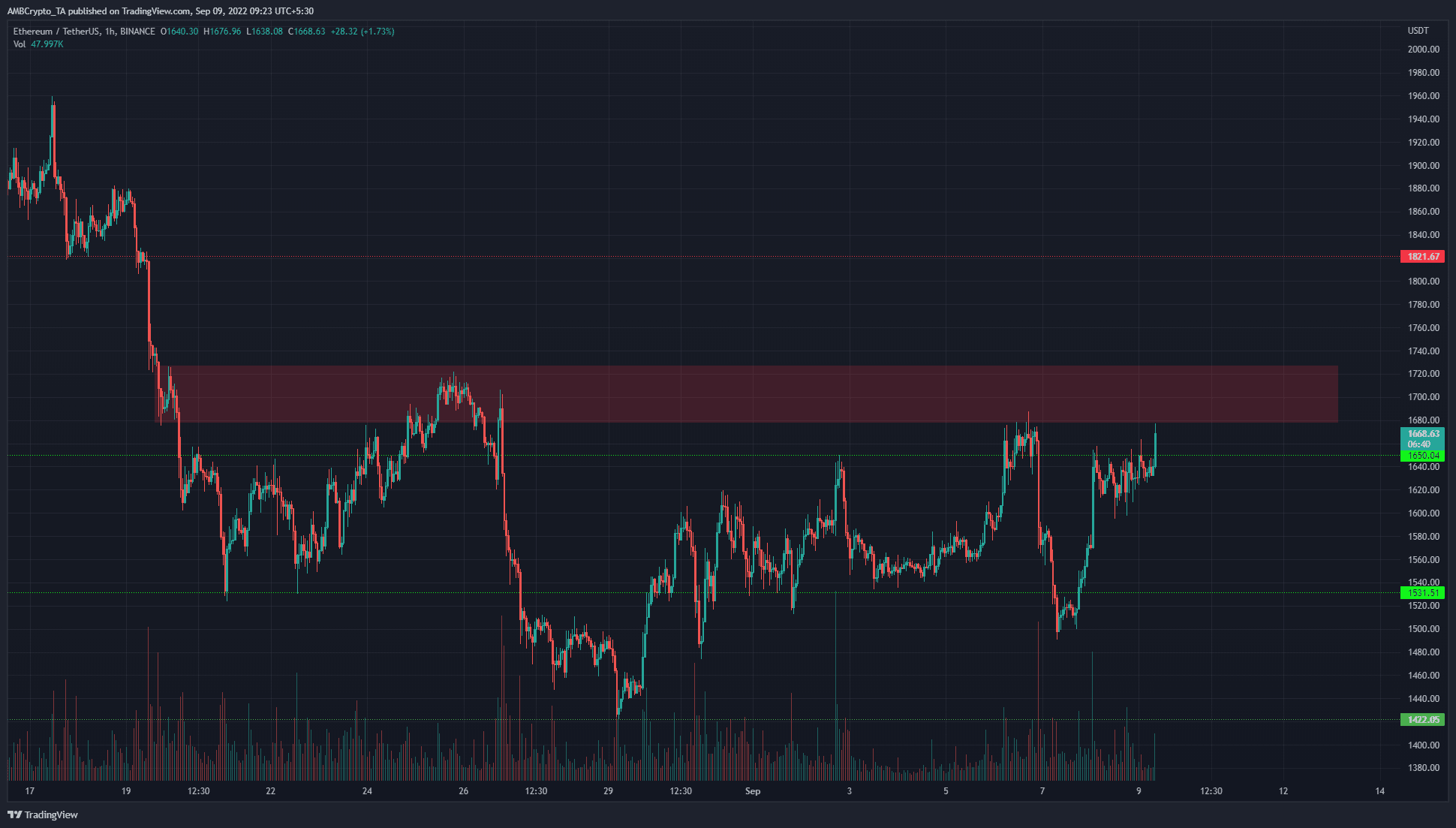
Task: Click the O1640.30 open value
Action: [x=180, y=32]
